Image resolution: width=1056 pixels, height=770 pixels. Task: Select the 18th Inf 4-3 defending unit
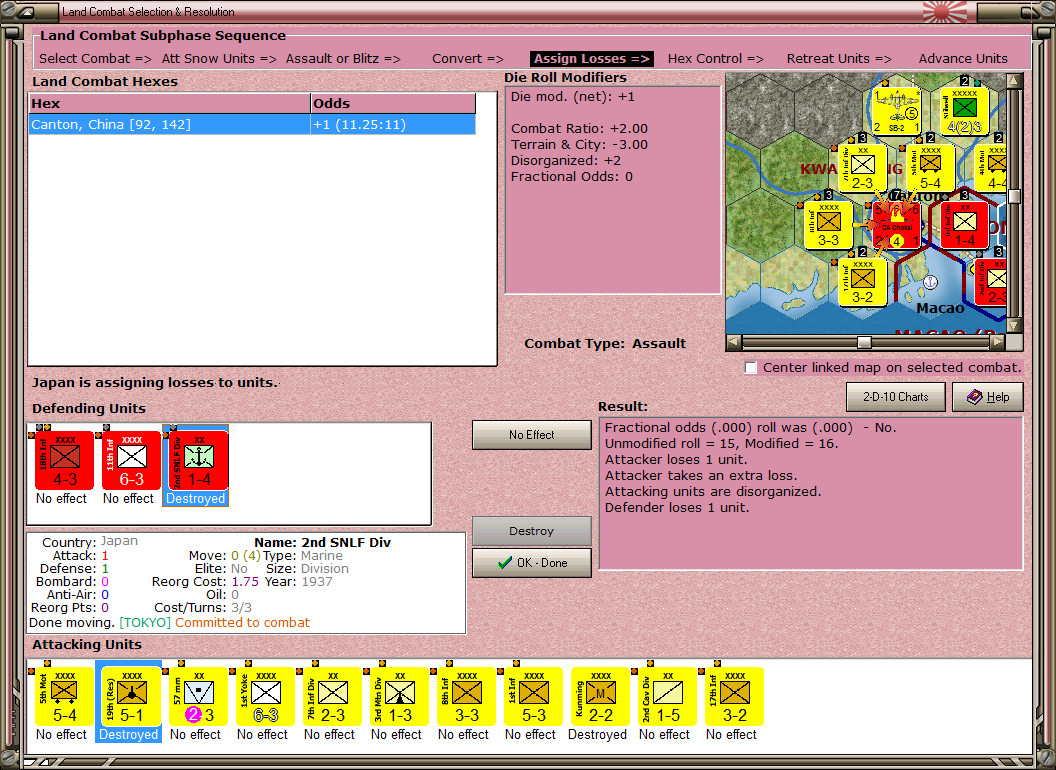64,461
